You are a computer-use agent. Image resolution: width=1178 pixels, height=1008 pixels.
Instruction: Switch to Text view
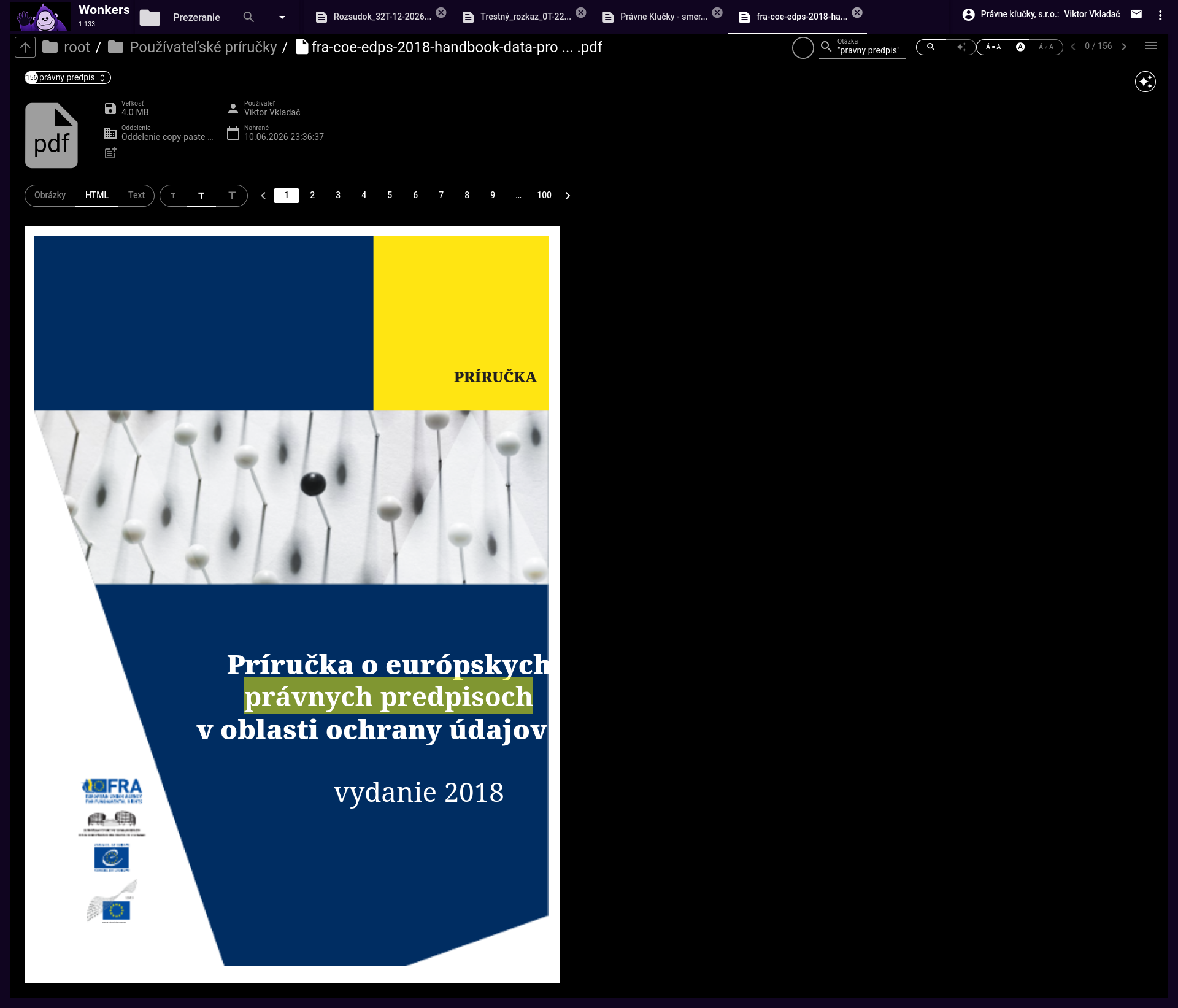tap(136, 195)
